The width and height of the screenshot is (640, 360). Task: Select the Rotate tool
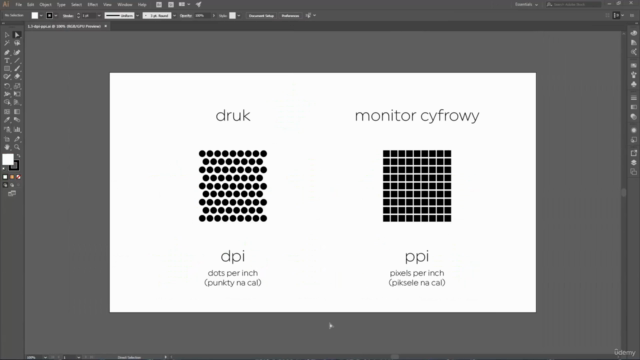(7, 86)
